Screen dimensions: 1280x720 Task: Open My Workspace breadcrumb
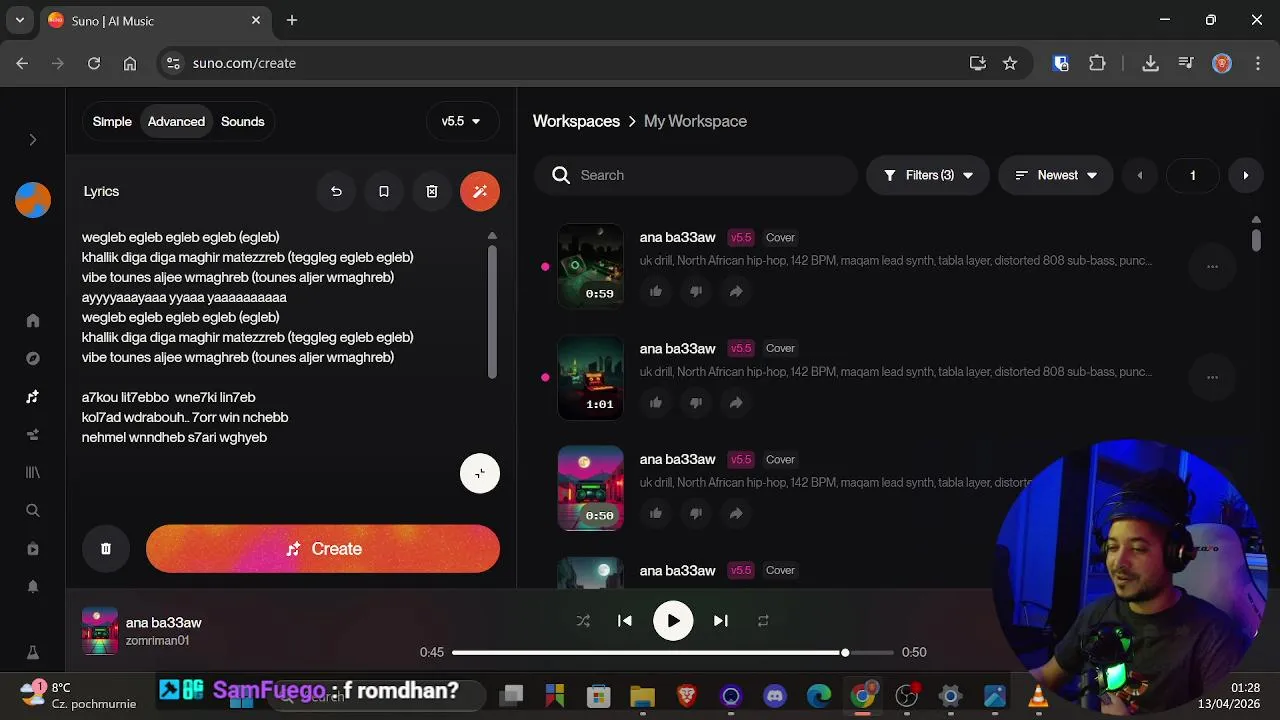click(x=695, y=121)
